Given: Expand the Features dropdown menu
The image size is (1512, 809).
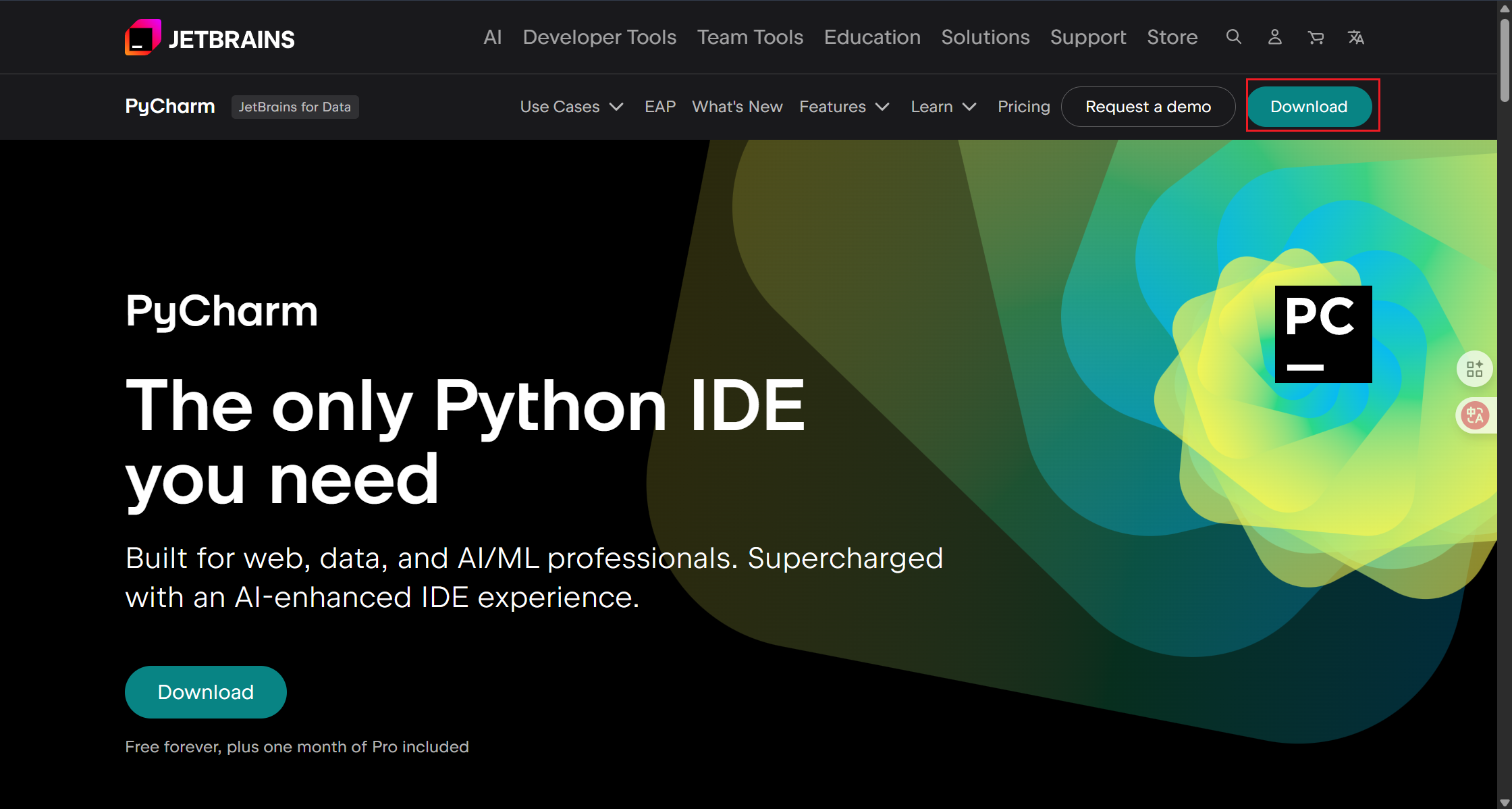Looking at the screenshot, I should (844, 107).
